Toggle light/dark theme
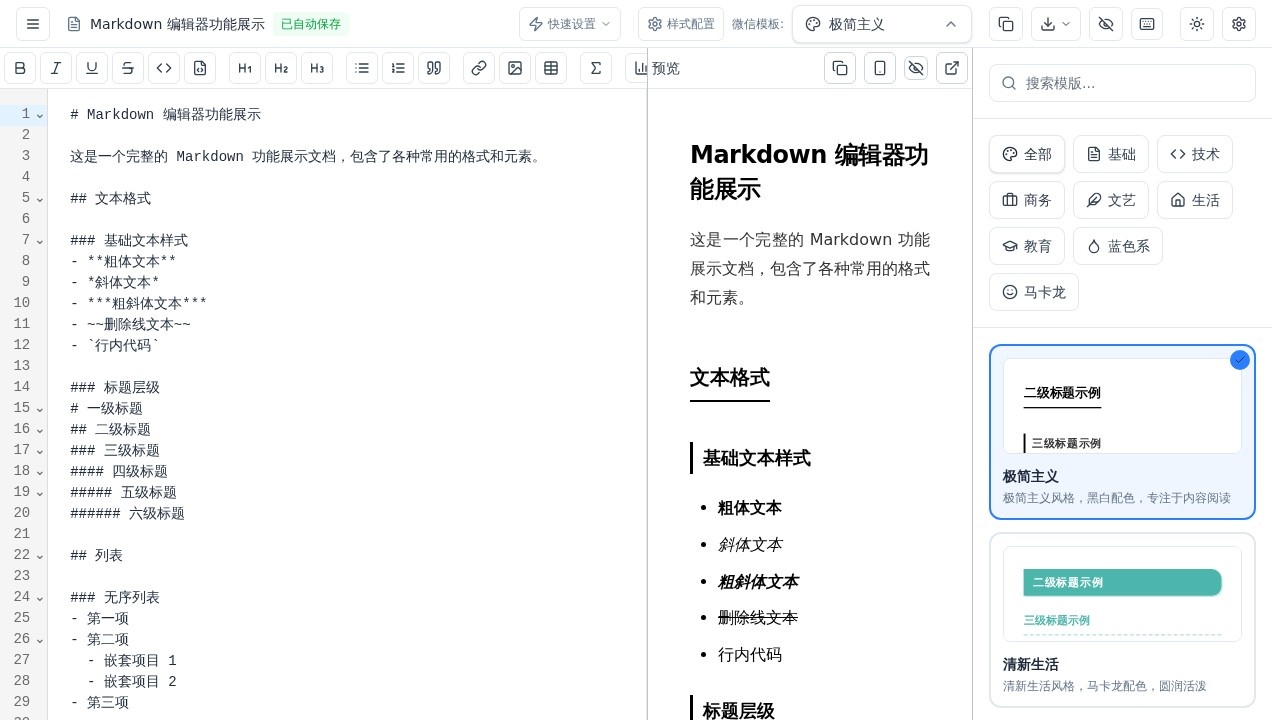Viewport: 1280px width, 720px height. point(1197,24)
